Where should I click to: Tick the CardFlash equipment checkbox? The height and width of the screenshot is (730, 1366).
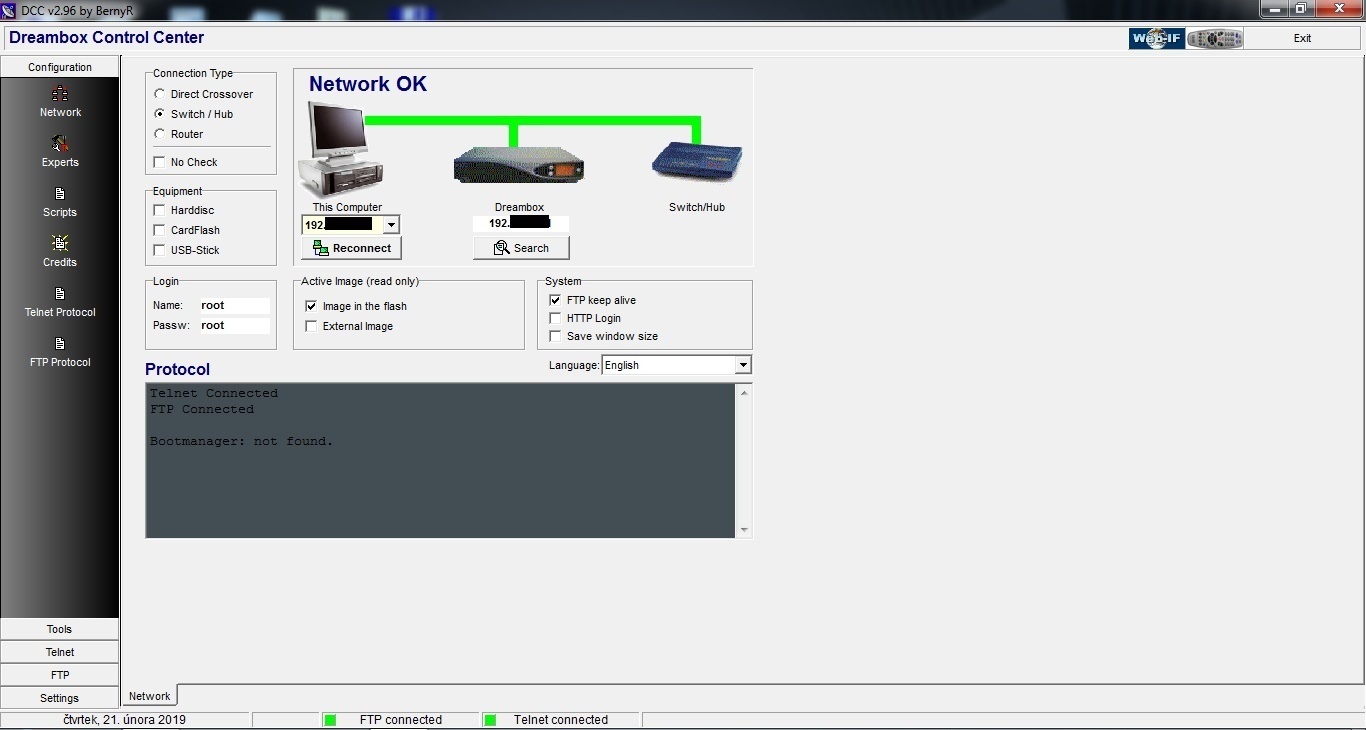pos(159,230)
